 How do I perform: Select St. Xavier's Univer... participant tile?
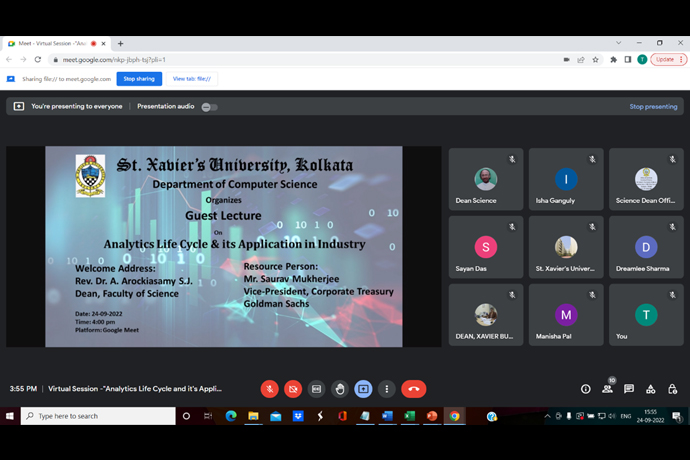(x=566, y=247)
